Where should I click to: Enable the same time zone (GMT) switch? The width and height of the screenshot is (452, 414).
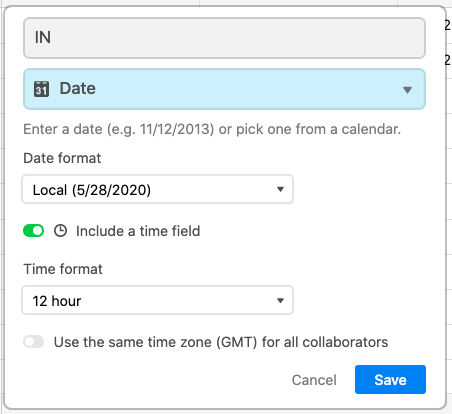pyautogui.click(x=33, y=342)
